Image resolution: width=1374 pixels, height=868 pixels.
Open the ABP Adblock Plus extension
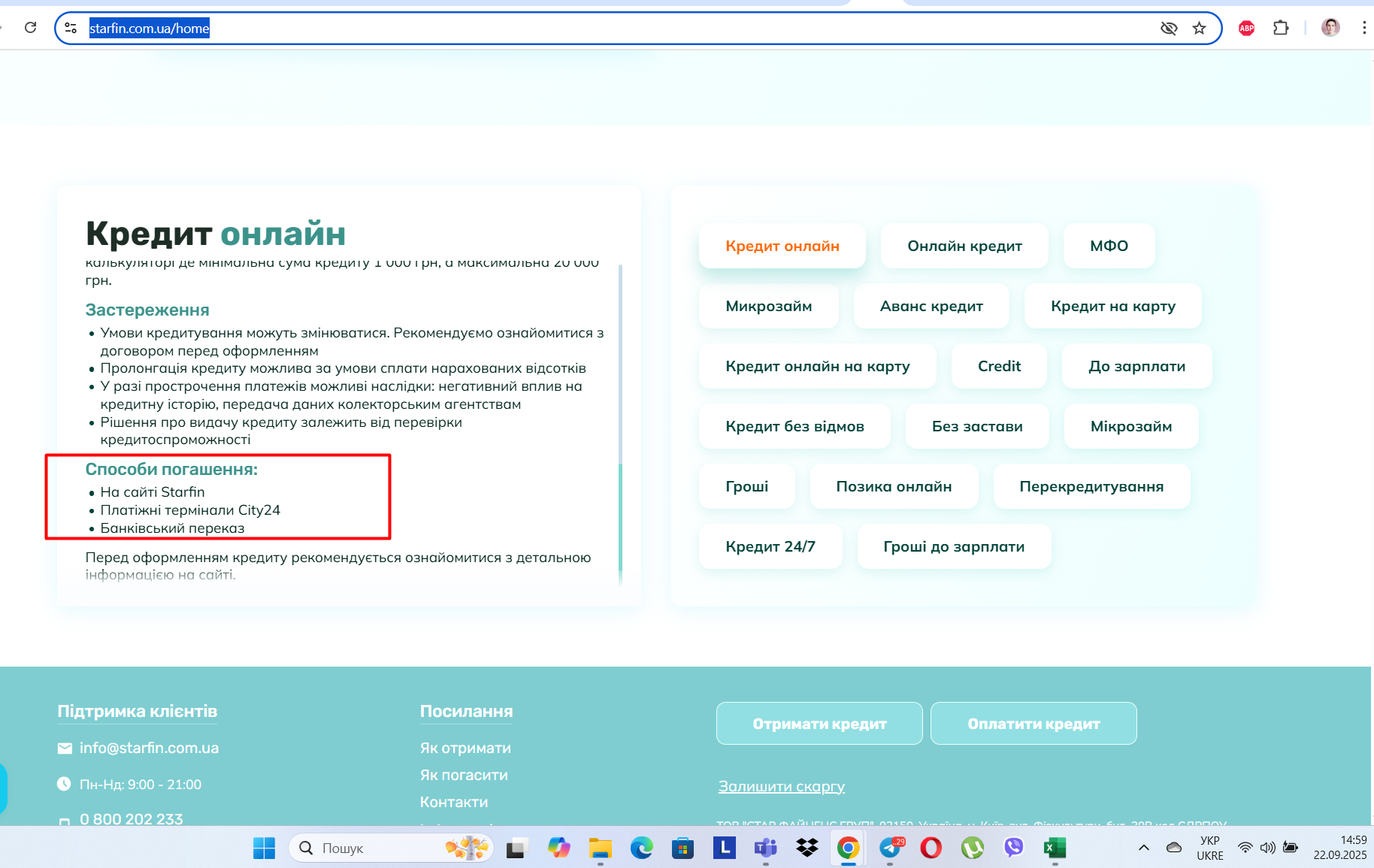point(1246,28)
